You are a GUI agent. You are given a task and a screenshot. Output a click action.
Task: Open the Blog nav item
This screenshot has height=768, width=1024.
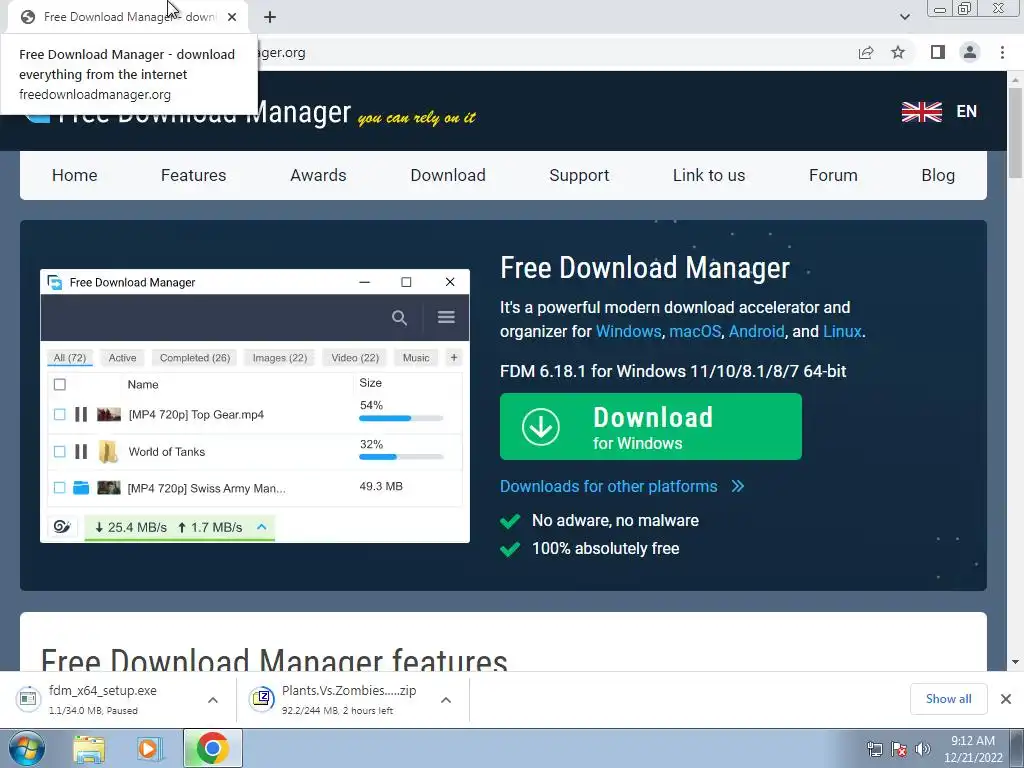tap(938, 175)
